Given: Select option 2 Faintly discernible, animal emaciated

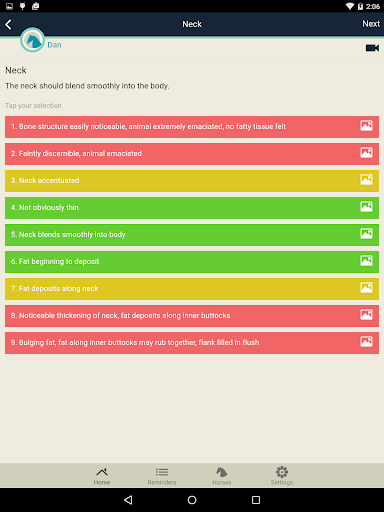Looking at the screenshot, I should coord(192,154).
